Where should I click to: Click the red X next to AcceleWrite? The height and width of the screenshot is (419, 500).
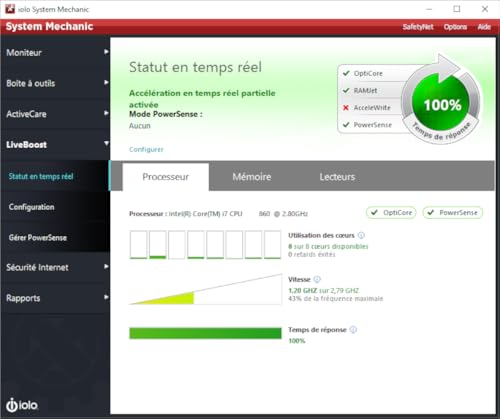tap(346, 108)
